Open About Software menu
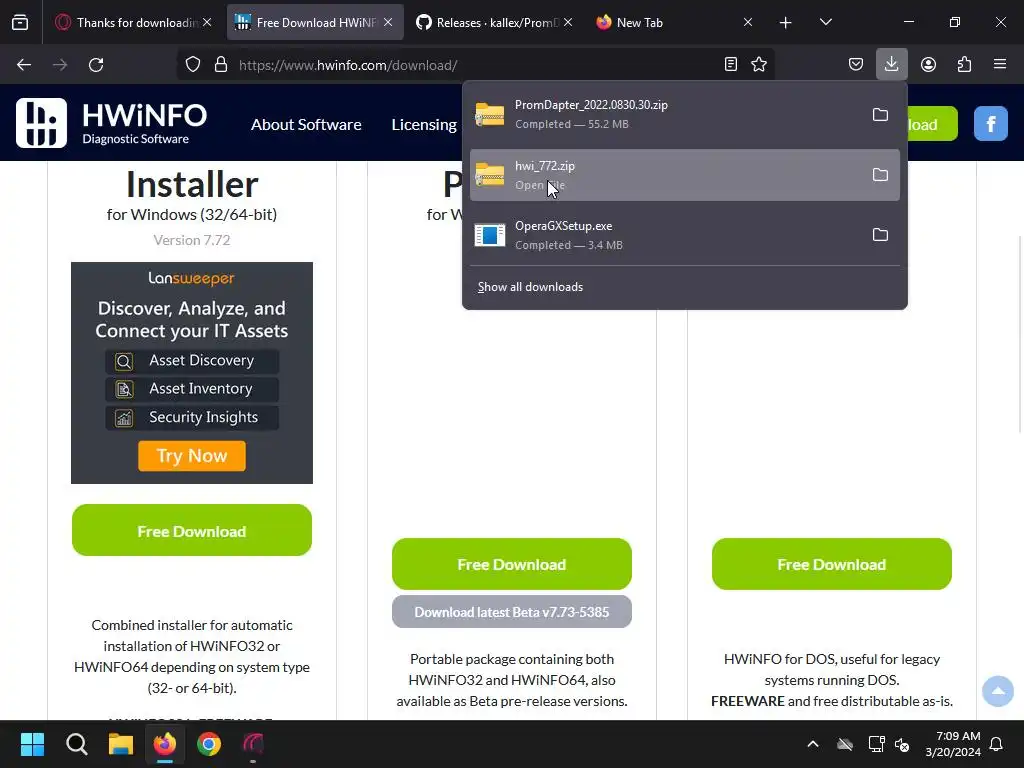This screenshot has width=1024, height=768. click(x=306, y=124)
